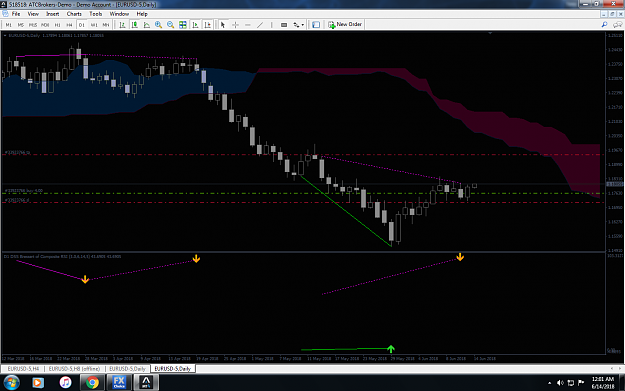The width and height of the screenshot is (625, 391).
Task: Switch to EURUSD-5,H8 (offline) chart tab
Action: pyautogui.click(x=75, y=369)
